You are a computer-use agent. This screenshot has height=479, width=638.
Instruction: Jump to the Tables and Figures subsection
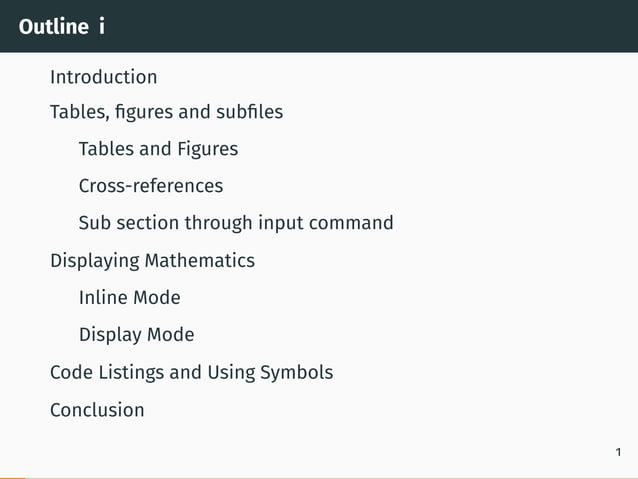pyautogui.click(x=158, y=149)
